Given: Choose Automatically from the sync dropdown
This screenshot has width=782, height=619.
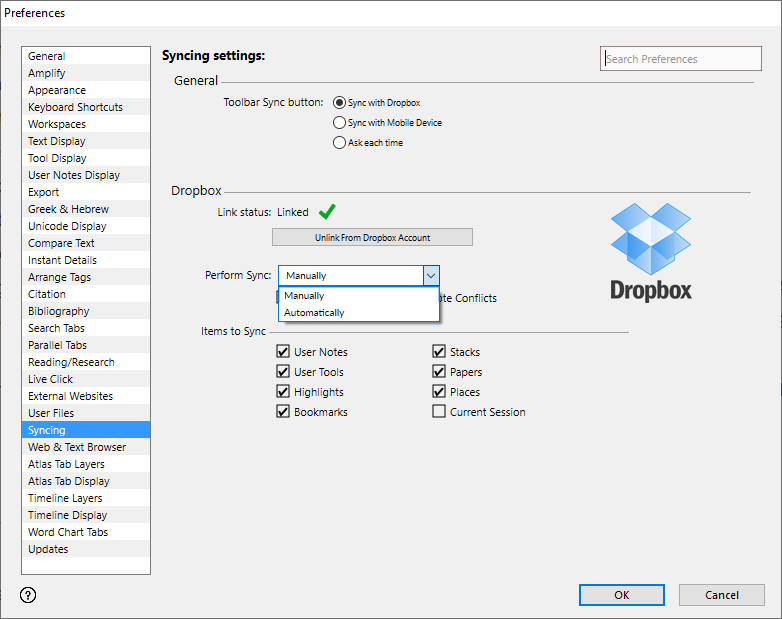Looking at the screenshot, I should point(314,313).
